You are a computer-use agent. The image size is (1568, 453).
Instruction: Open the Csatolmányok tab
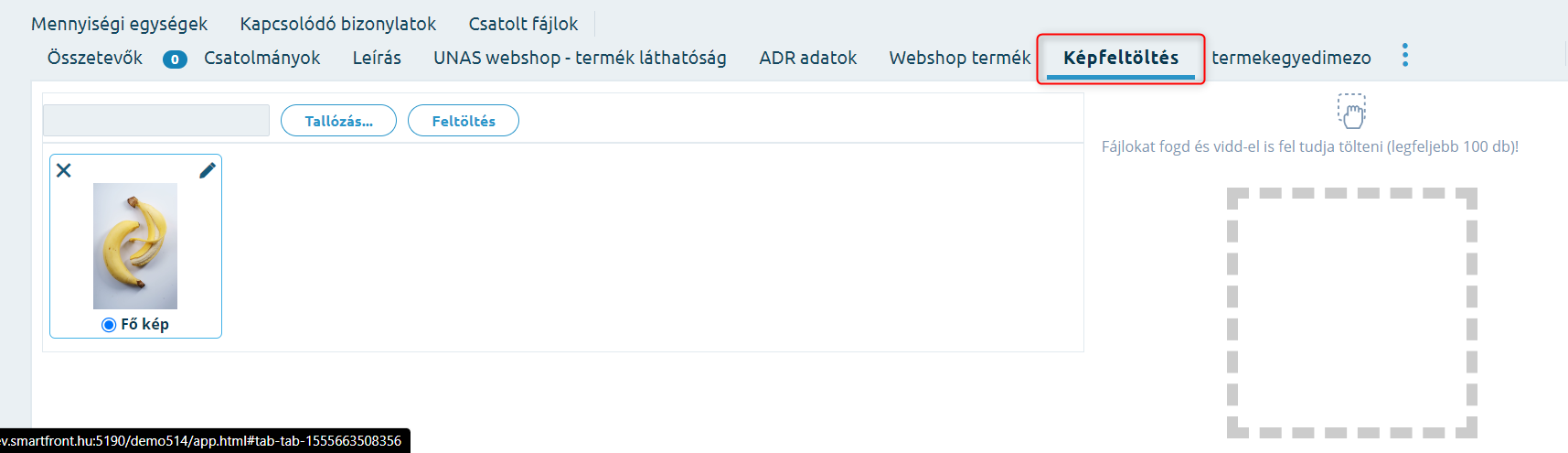click(261, 58)
